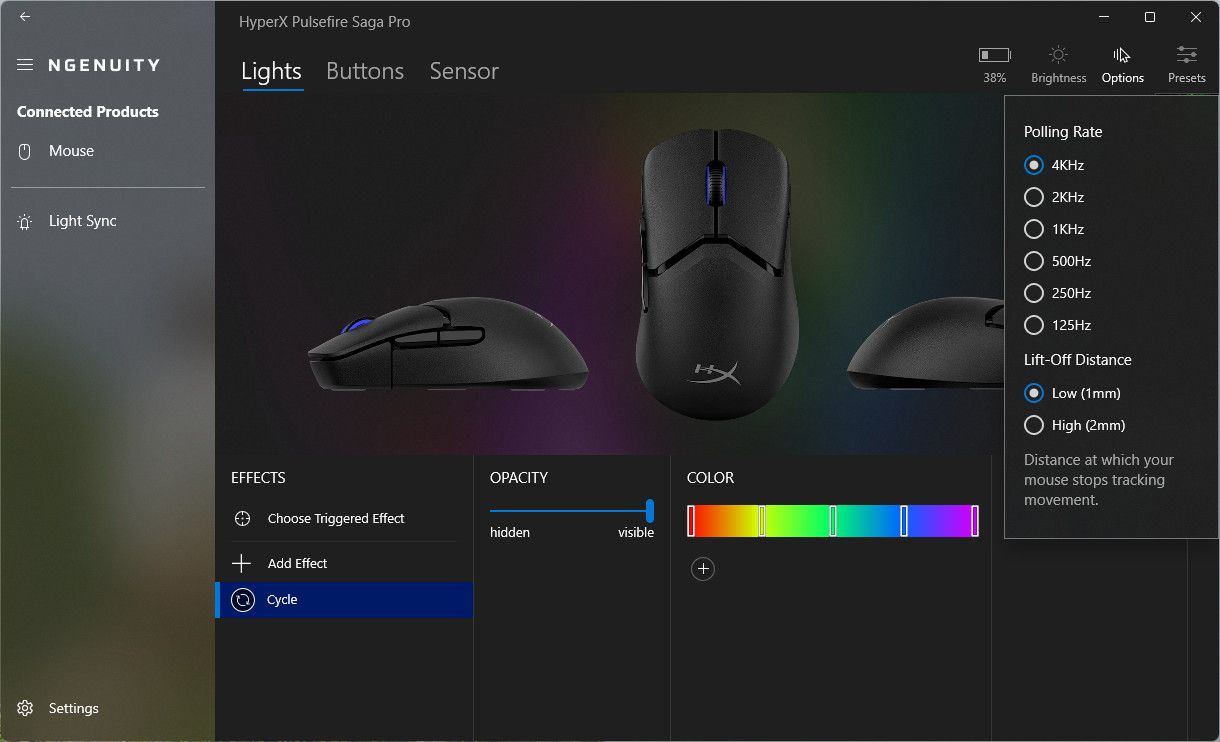The width and height of the screenshot is (1220, 742).
Task: Click the Options icon in toolbar
Action: click(1122, 55)
